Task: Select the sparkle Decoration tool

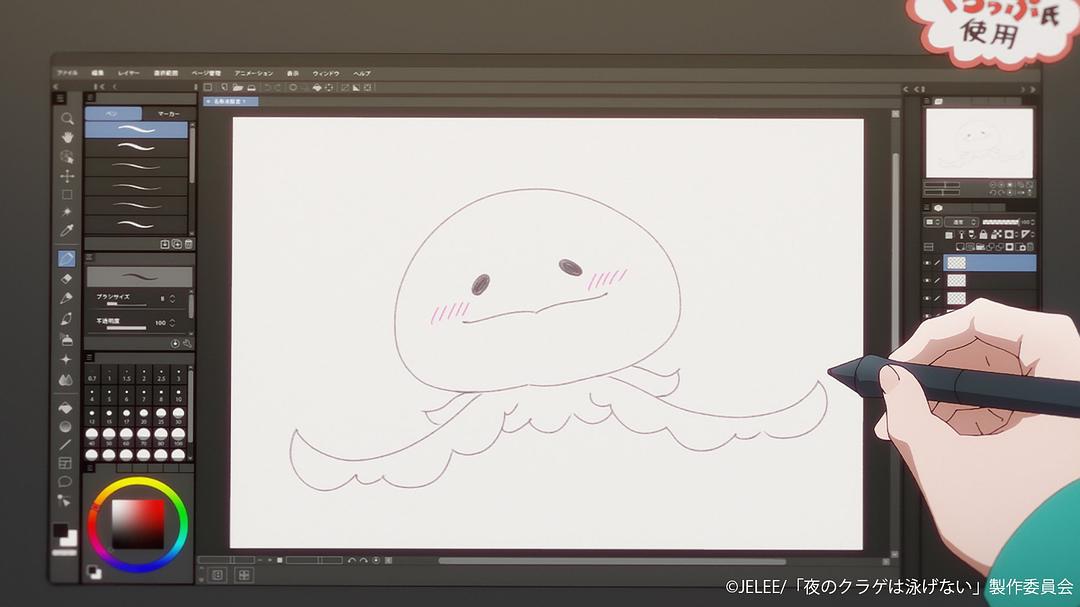Action: click(66, 359)
